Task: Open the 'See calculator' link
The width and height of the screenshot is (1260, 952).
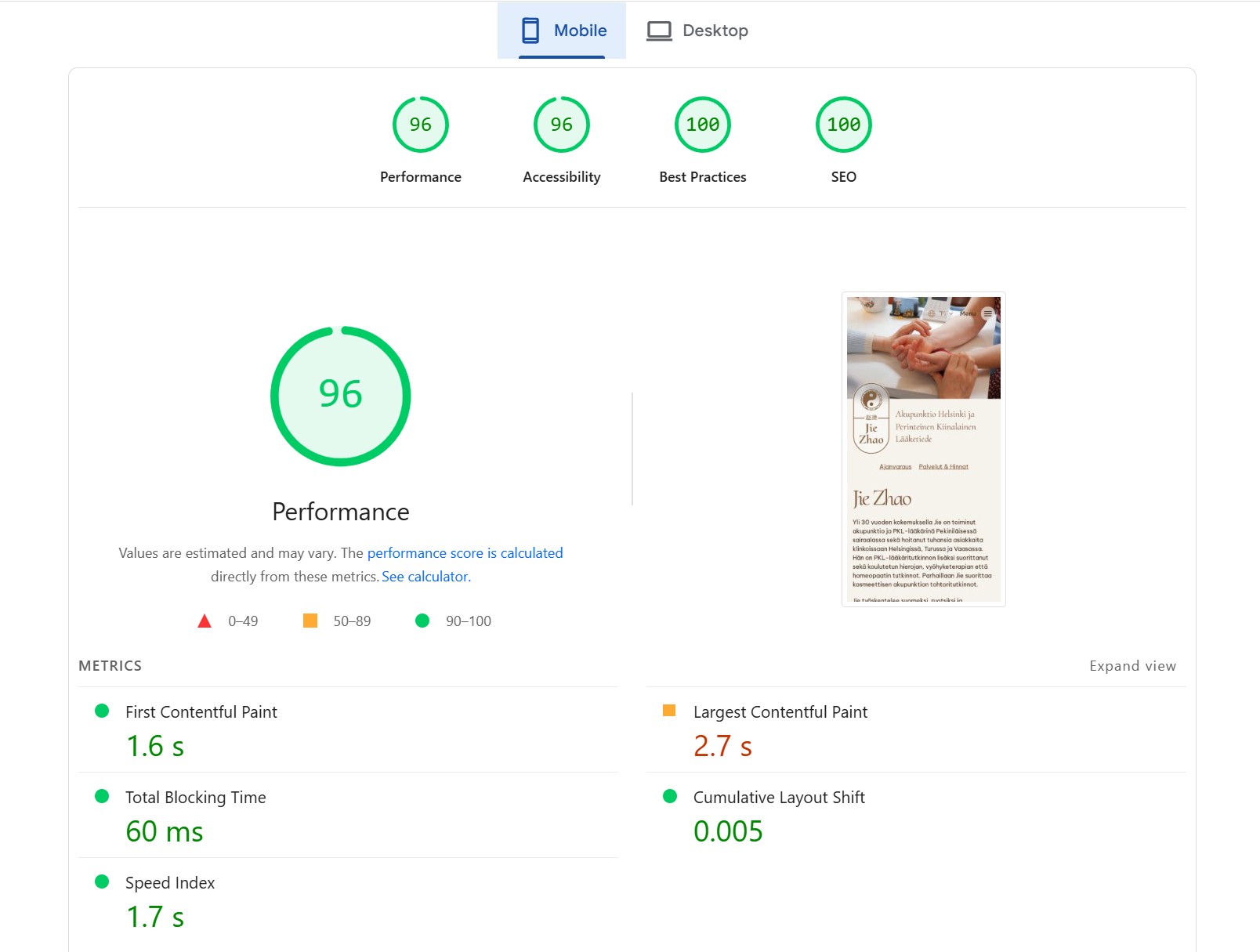Action: click(425, 577)
